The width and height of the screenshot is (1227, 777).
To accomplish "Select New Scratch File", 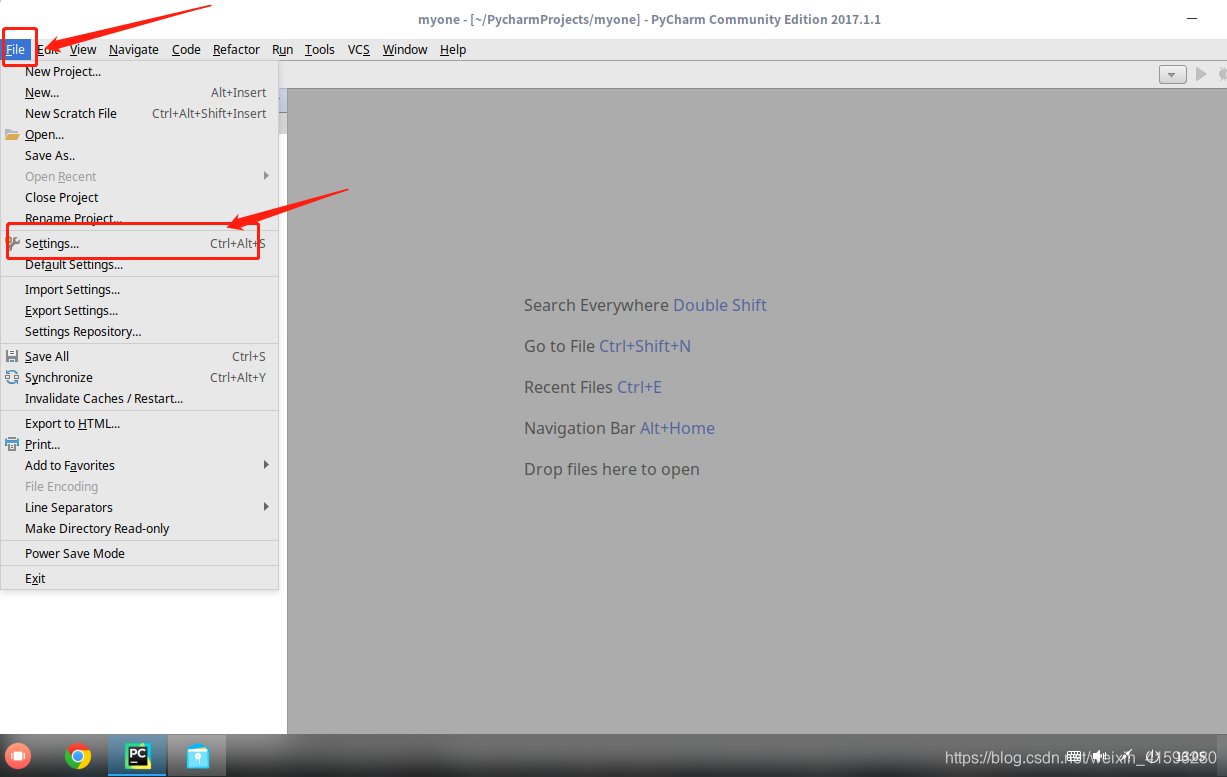I will point(139,113).
